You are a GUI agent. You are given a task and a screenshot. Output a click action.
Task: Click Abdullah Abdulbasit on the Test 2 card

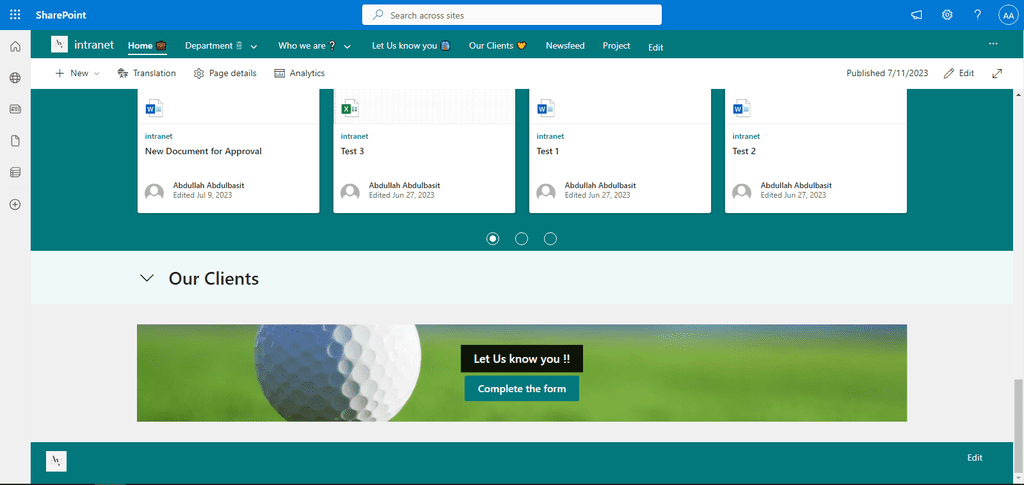click(796, 185)
